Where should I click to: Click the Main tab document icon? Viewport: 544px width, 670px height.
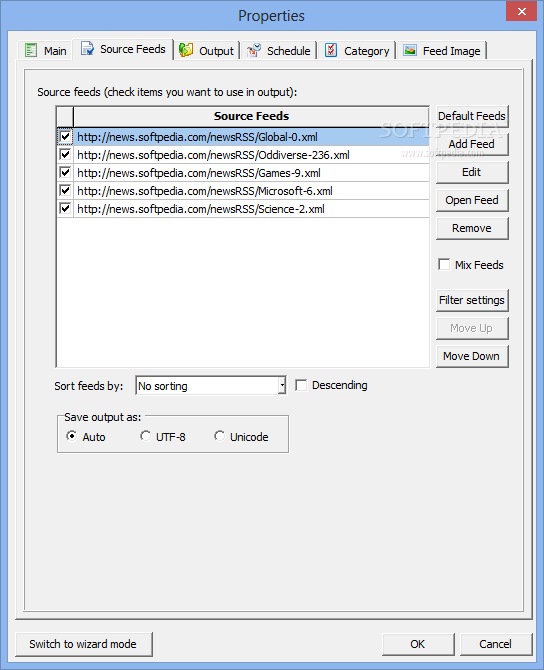click(31, 50)
